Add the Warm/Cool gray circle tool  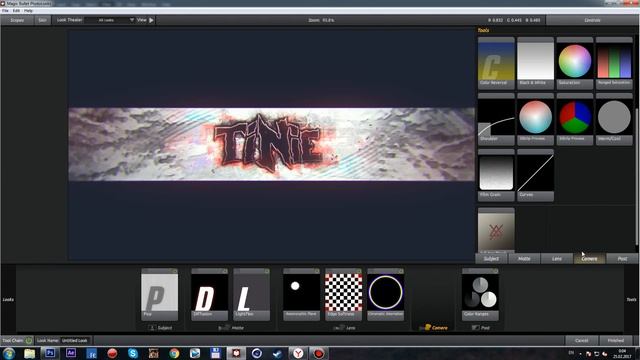(x=614, y=119)
